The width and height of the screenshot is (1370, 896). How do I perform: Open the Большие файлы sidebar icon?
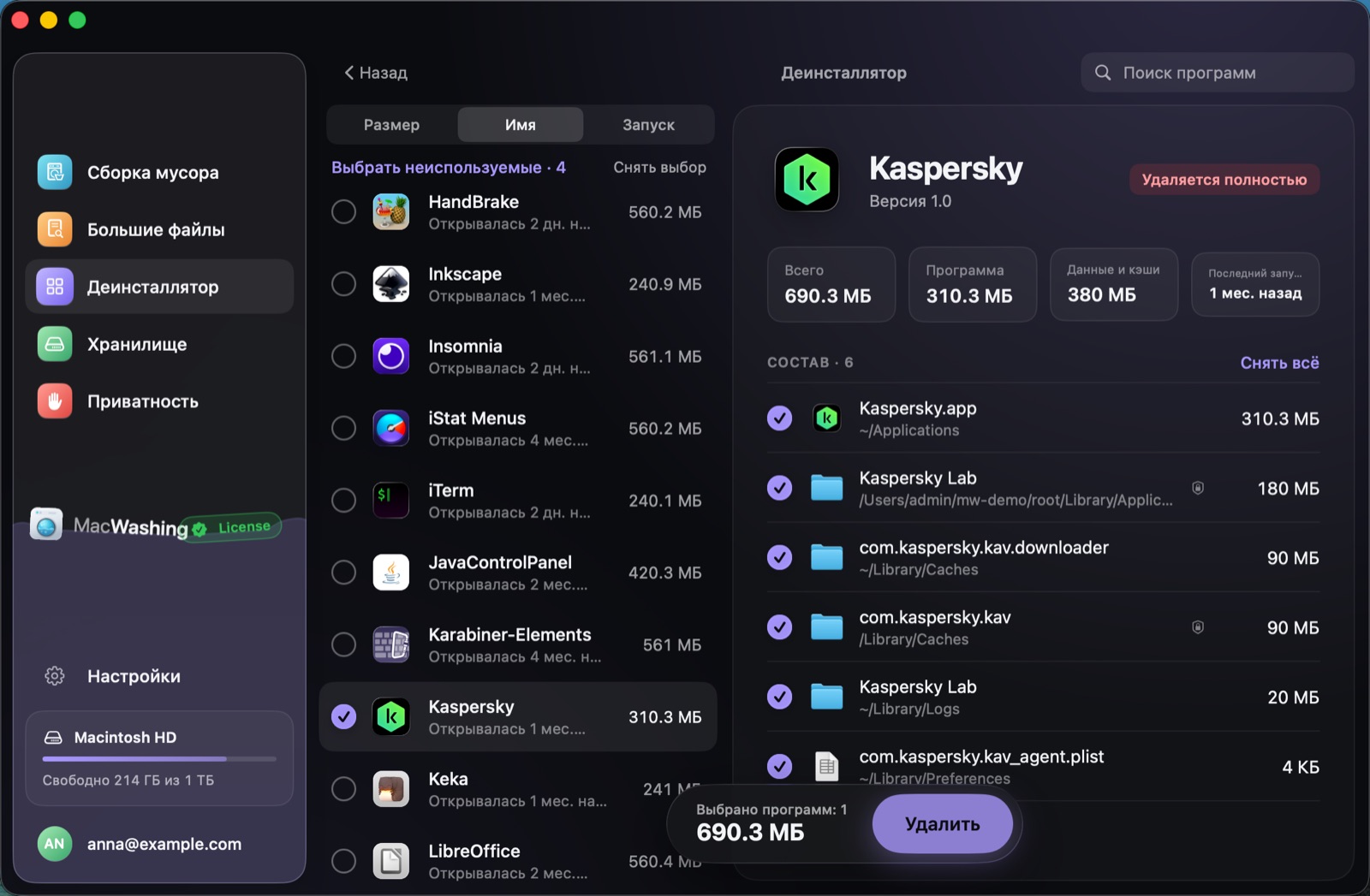click(55, 229)
